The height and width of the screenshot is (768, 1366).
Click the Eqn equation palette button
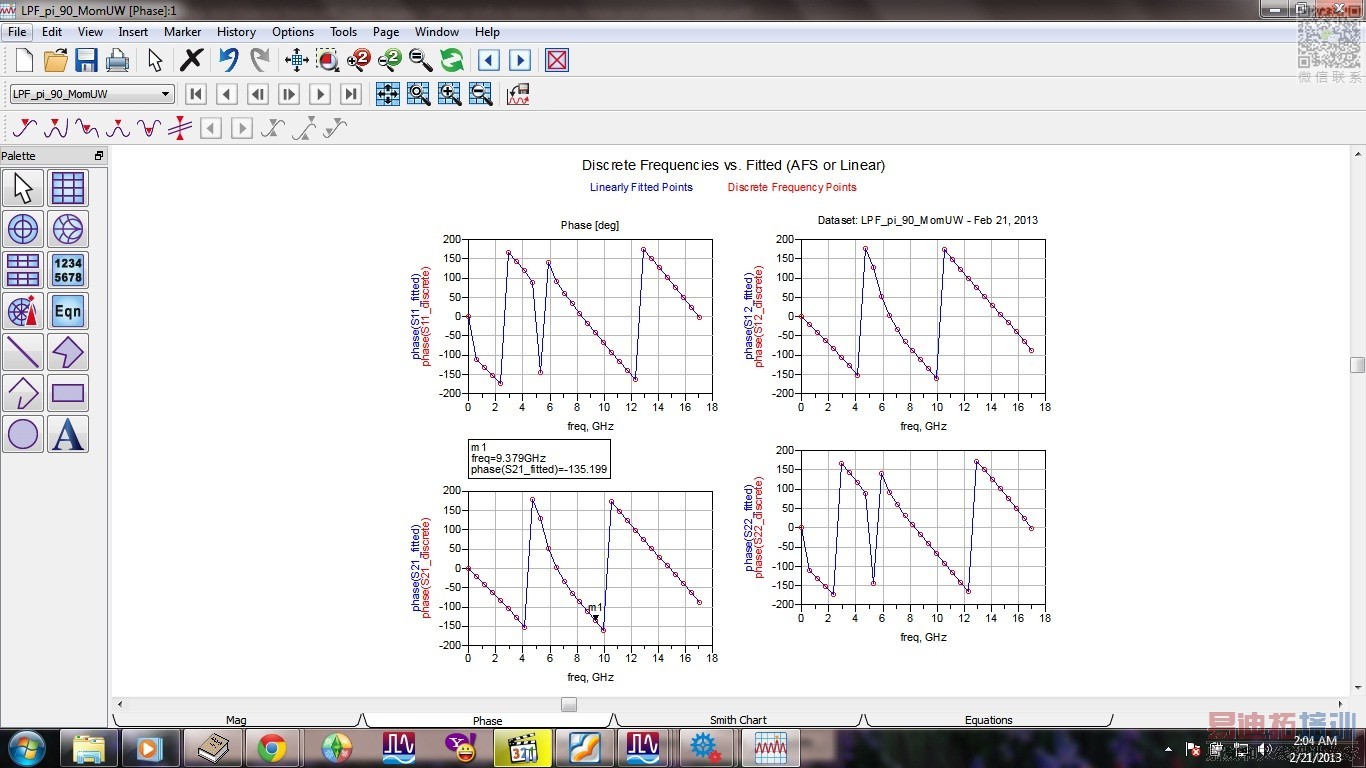(68, 311)
